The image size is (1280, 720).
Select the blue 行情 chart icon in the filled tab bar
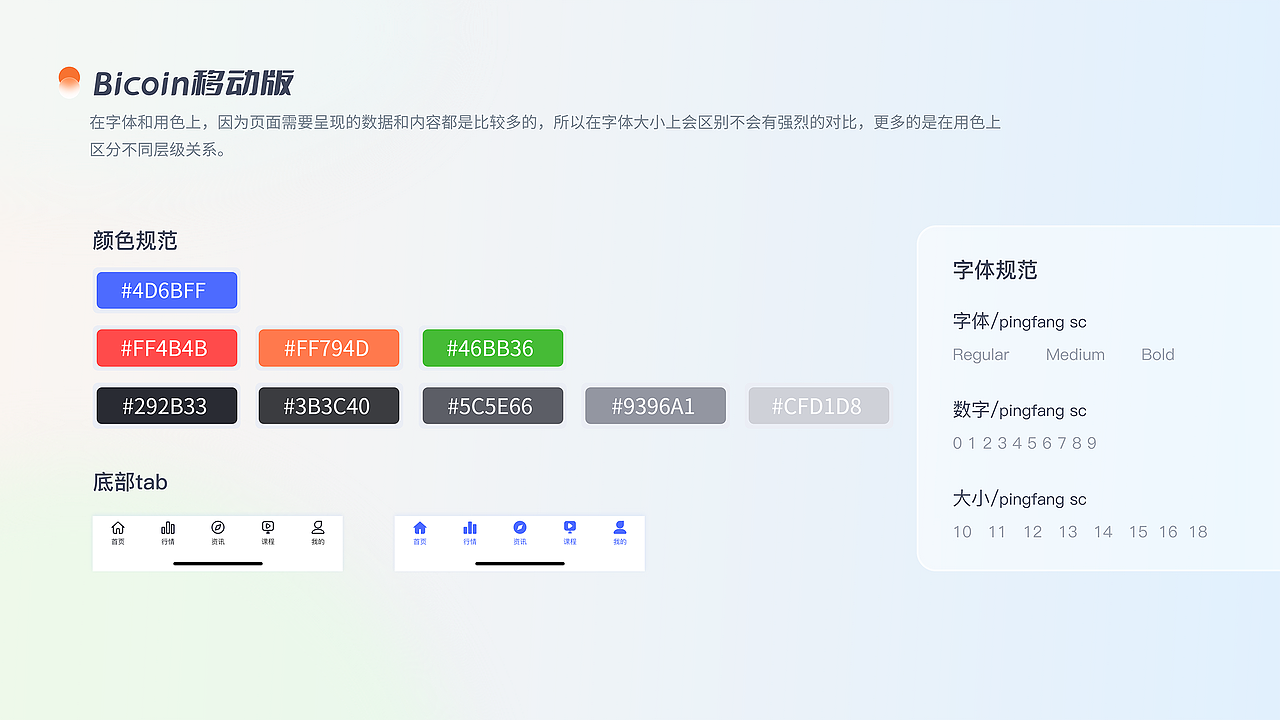click(470, 528)
